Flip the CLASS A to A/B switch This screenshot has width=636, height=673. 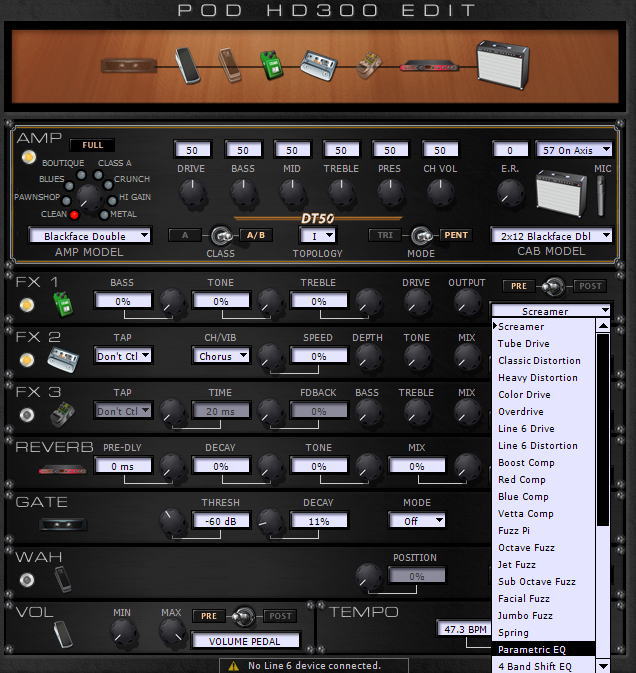tap(221, 236)
